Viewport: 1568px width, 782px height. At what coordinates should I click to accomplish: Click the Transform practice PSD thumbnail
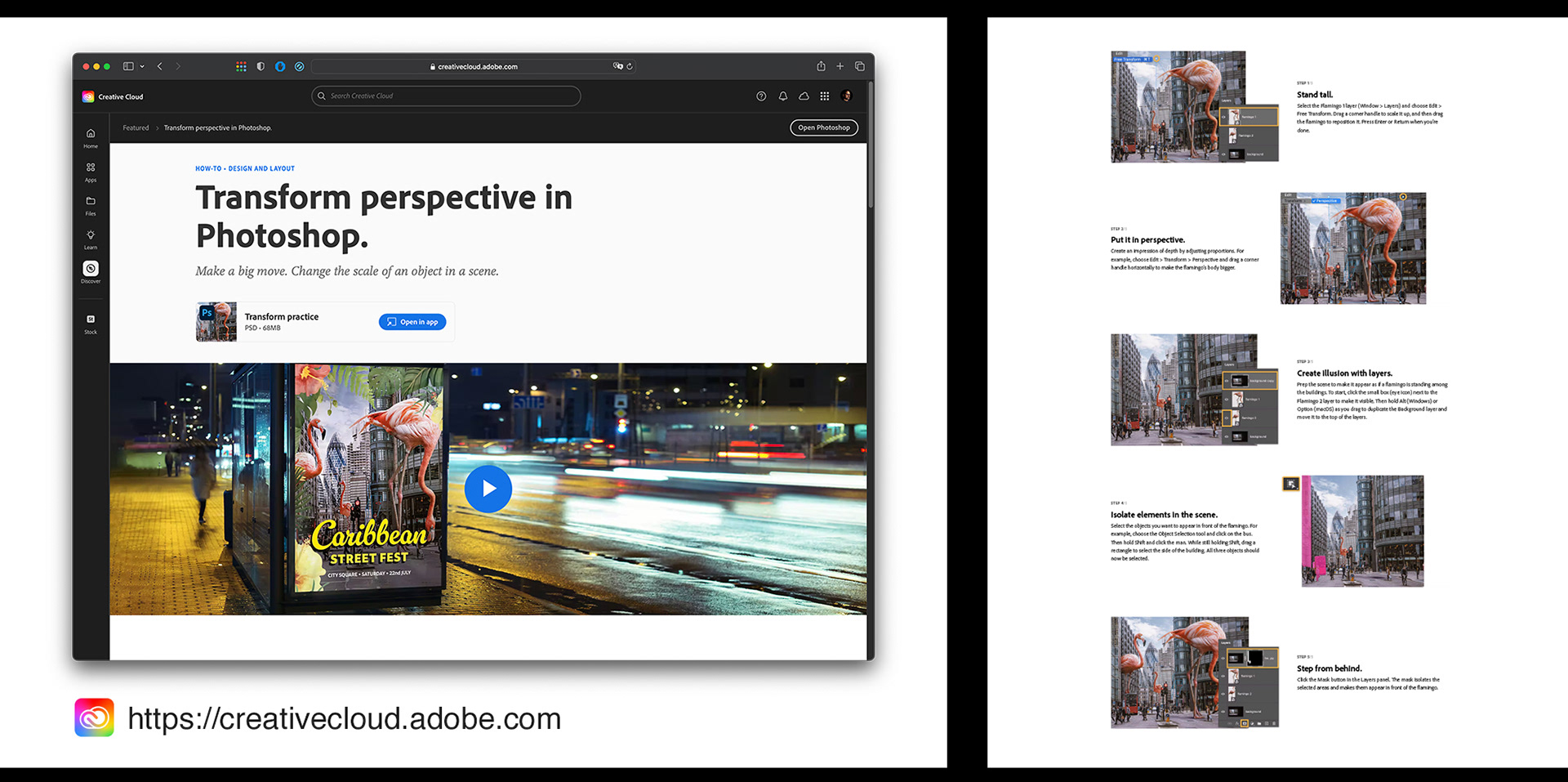[216, 322]
